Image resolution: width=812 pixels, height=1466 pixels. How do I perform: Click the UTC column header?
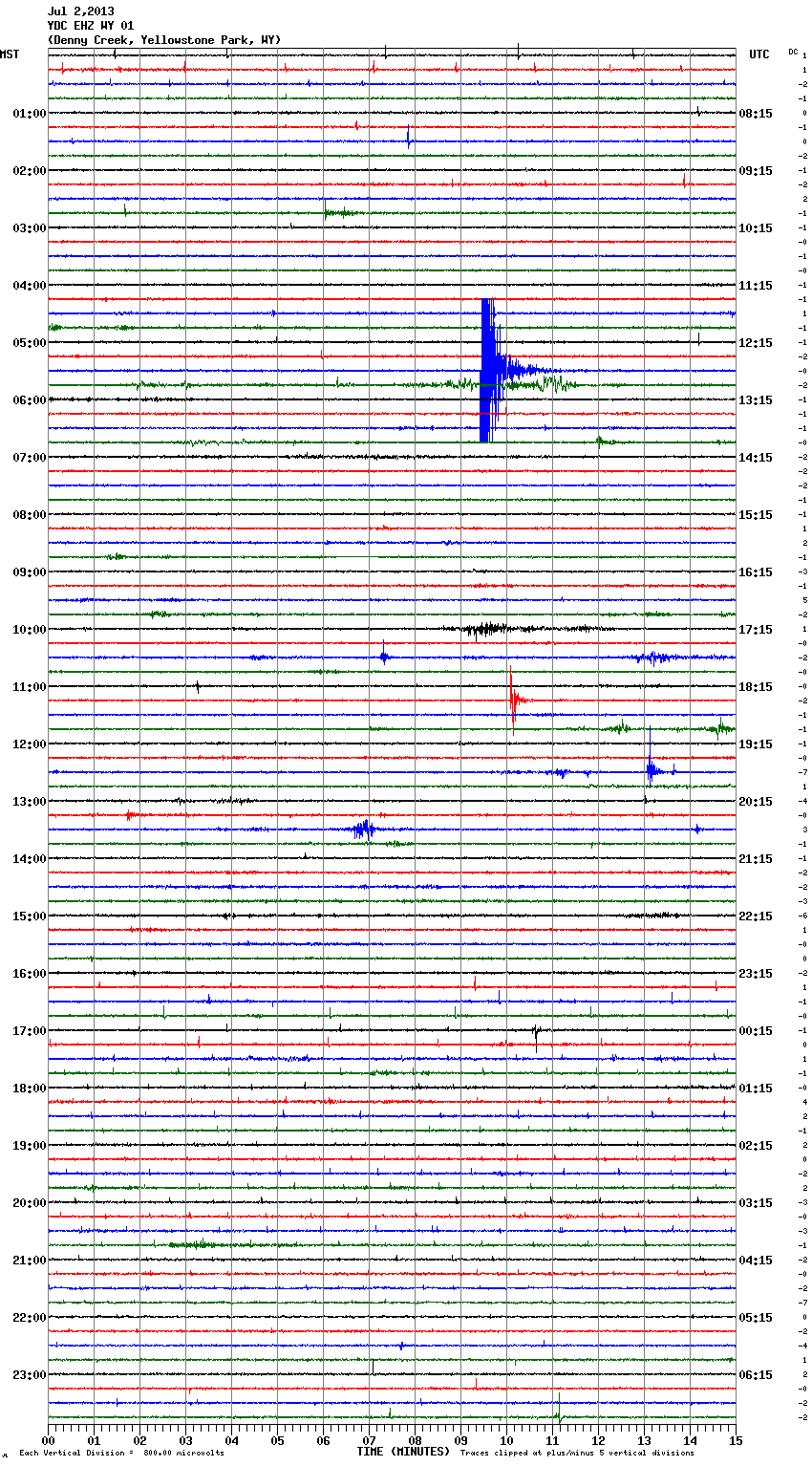click(x=759, y=54)
